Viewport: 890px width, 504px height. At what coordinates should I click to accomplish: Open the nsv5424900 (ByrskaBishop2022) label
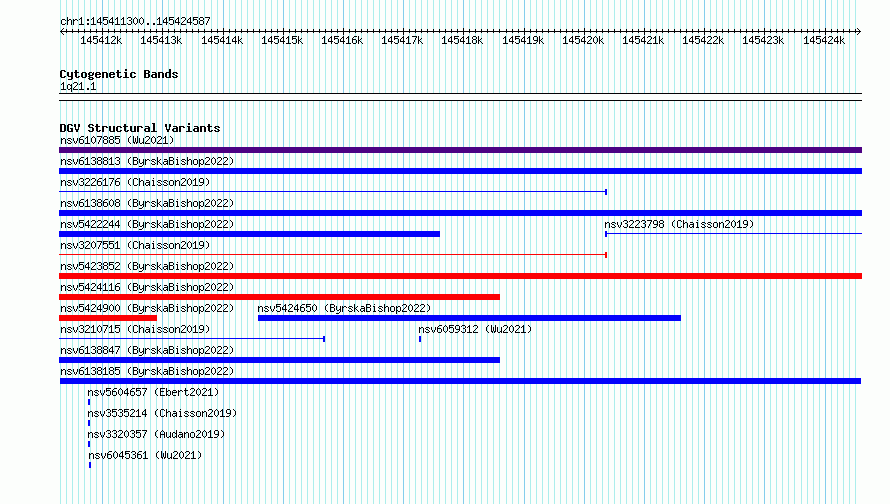(147, 308)
